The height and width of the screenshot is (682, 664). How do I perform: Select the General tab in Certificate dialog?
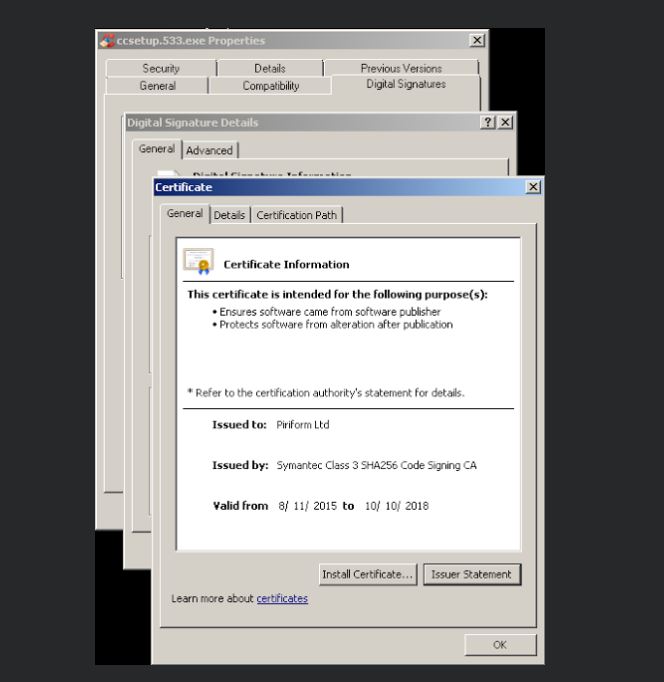[185, 214]
